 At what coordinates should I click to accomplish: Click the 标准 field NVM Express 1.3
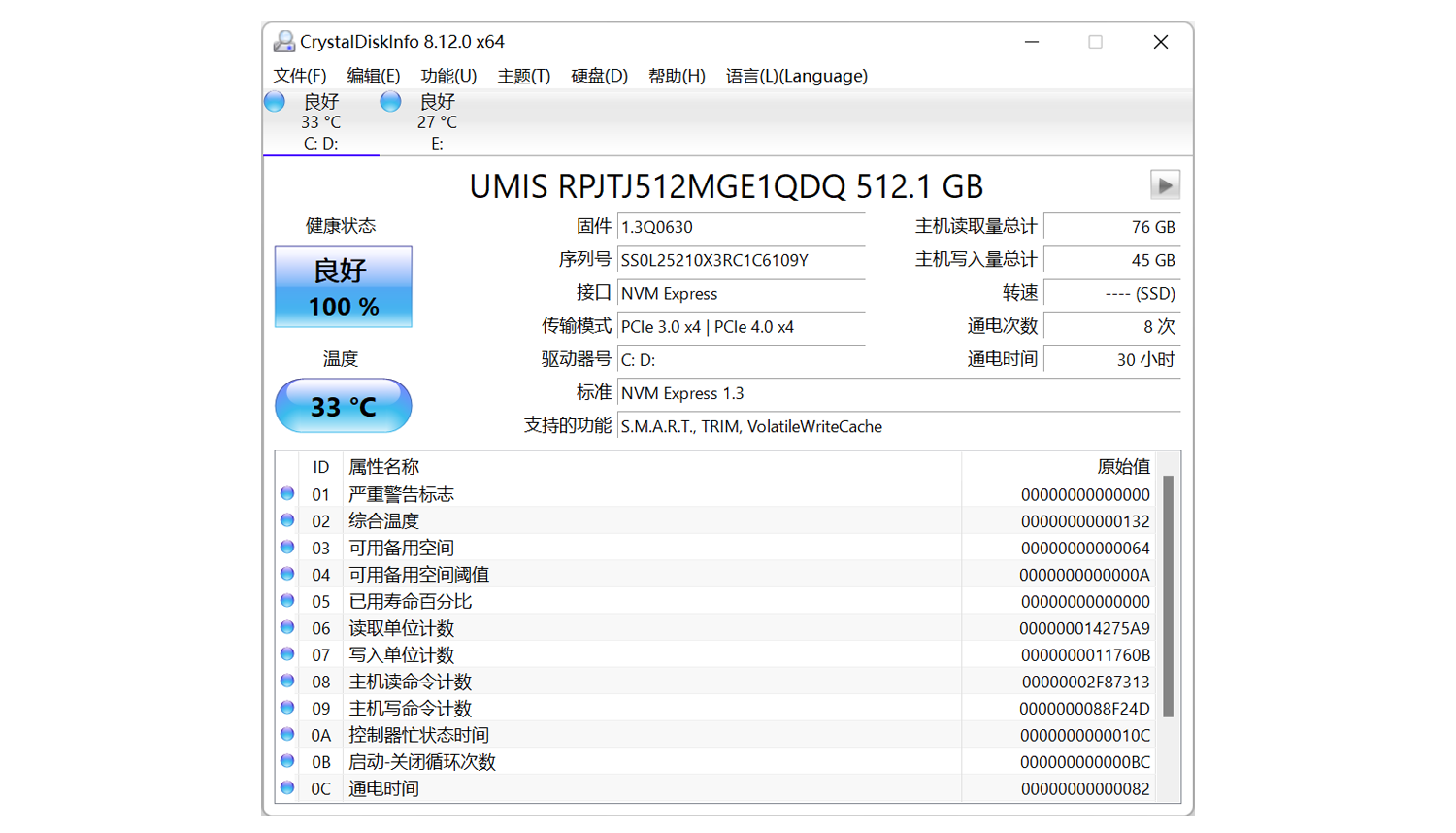pos(899,393)
